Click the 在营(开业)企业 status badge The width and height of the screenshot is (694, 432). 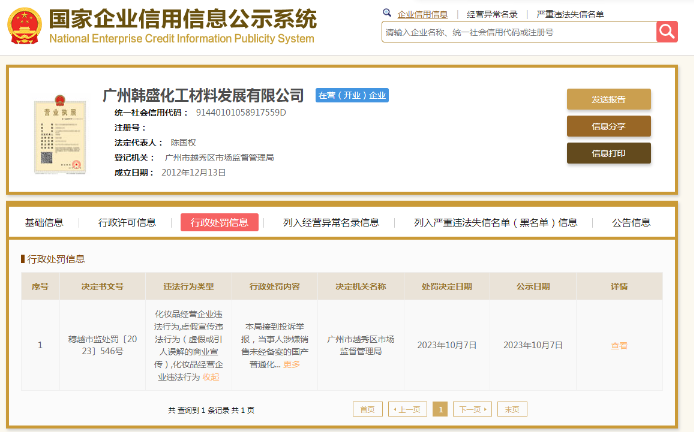(x=352, y=95)
